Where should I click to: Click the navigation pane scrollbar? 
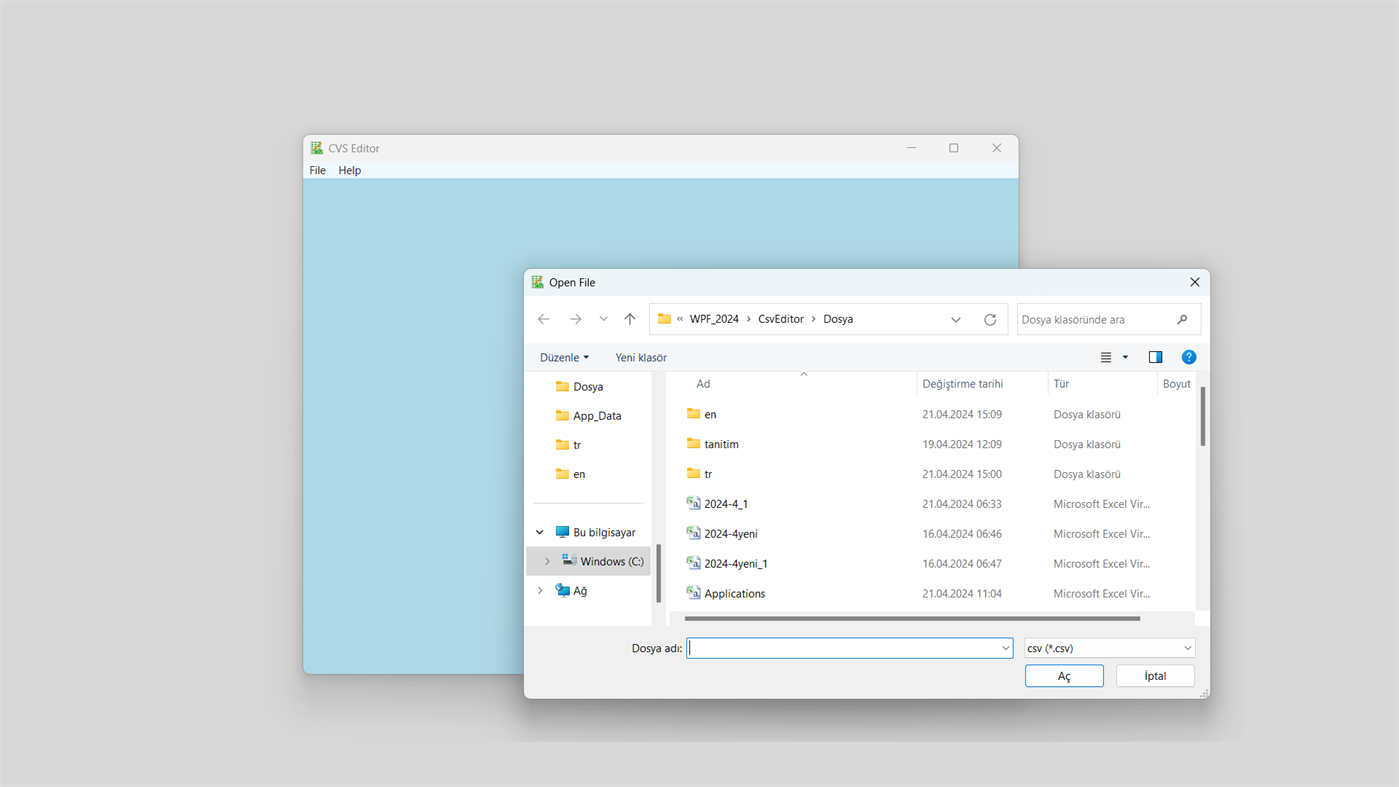[658, 573]
